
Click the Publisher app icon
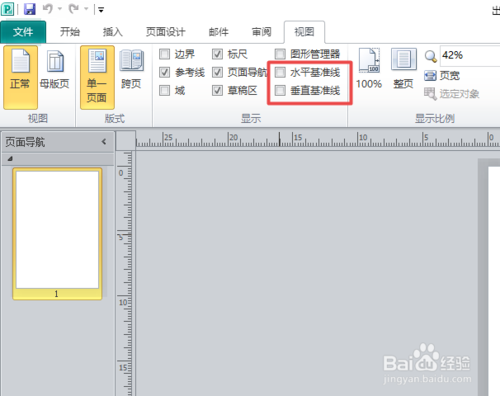pos(7,9)
